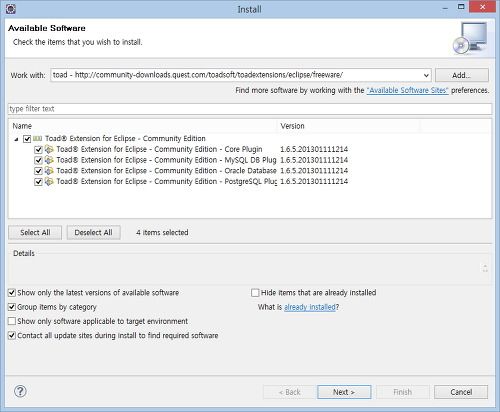Select the Oracle Database row text
This screenshot has width=500, height=412.
pyautogui.click(x=166, y=171)
